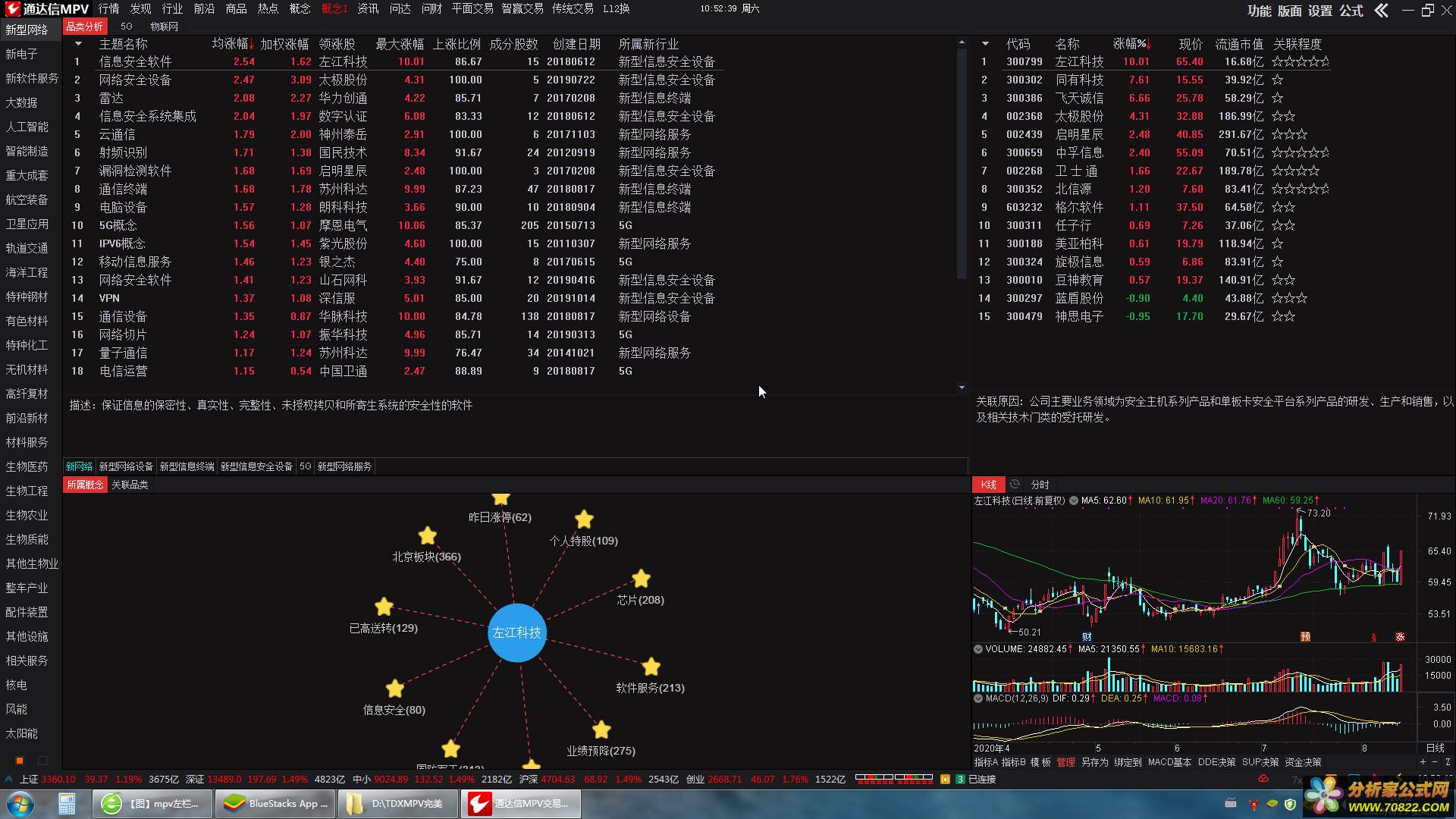Viewport: 1456px width, 819px height.
Task: Switch to the 分时 chart tab
Action: point(1040,485)
